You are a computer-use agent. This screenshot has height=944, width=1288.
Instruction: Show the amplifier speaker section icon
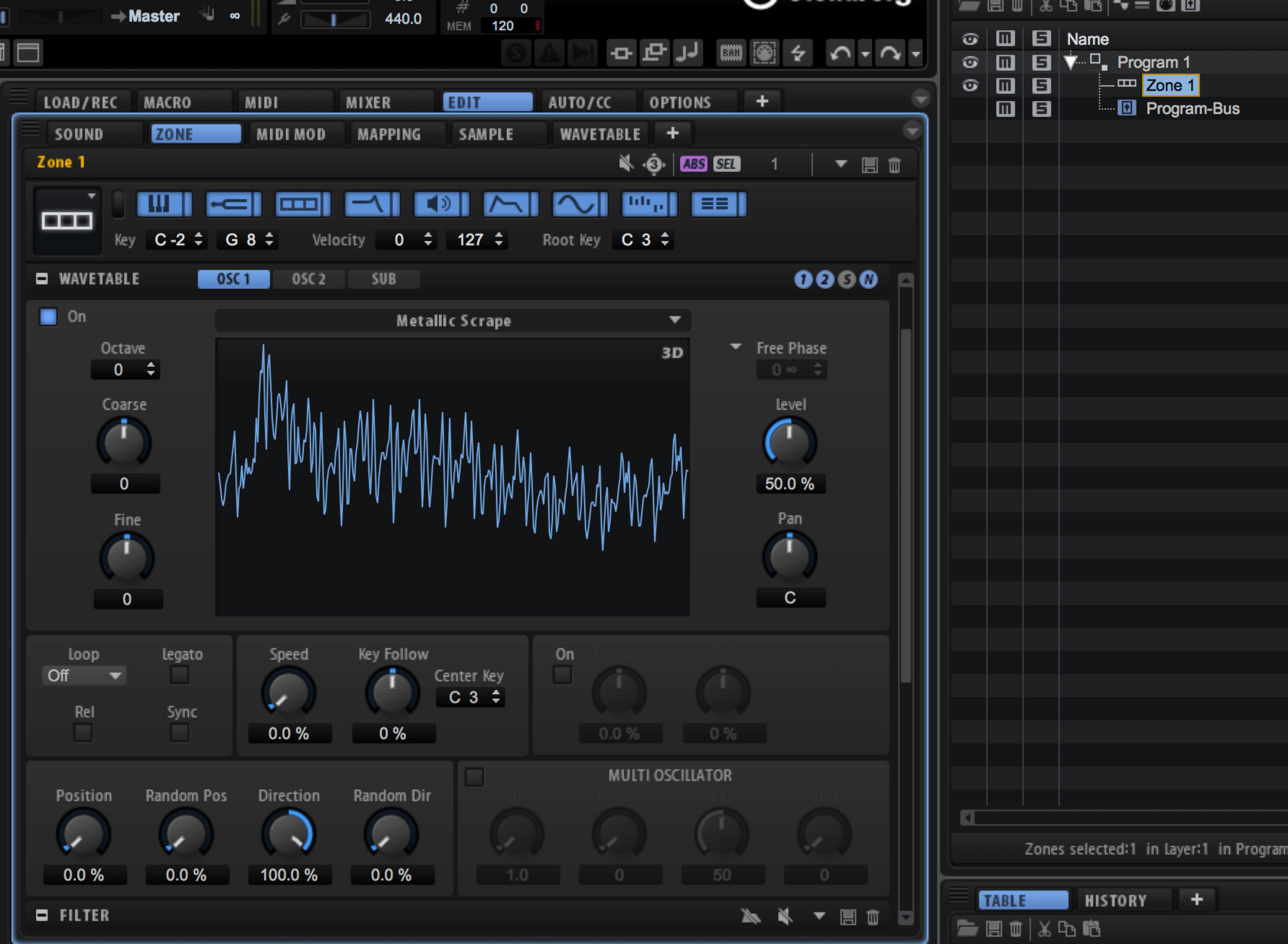click(441, 204)
